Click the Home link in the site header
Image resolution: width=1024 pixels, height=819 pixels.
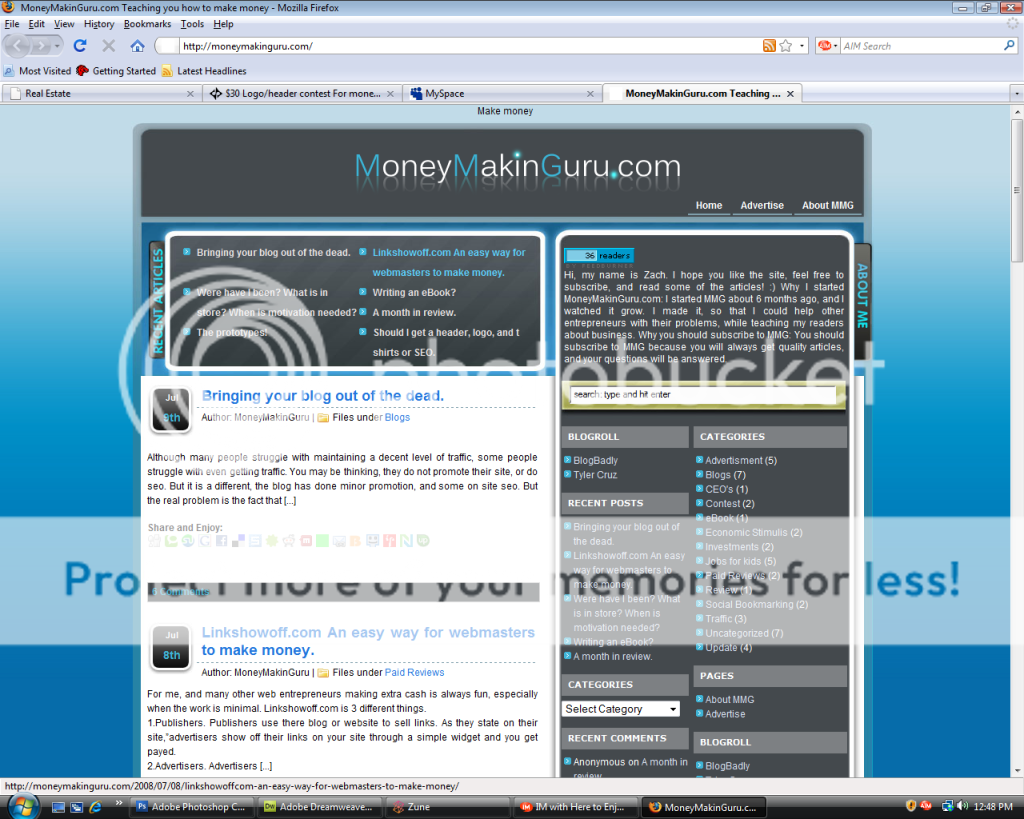coord(709,205)
